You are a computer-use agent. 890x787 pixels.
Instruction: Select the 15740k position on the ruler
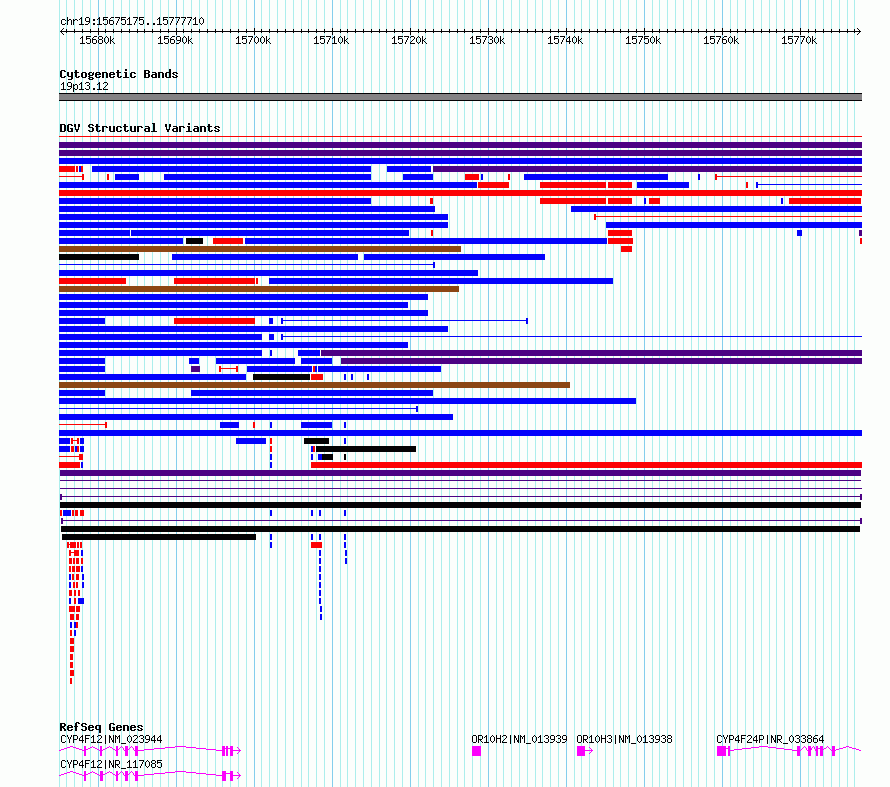[565, 40]
